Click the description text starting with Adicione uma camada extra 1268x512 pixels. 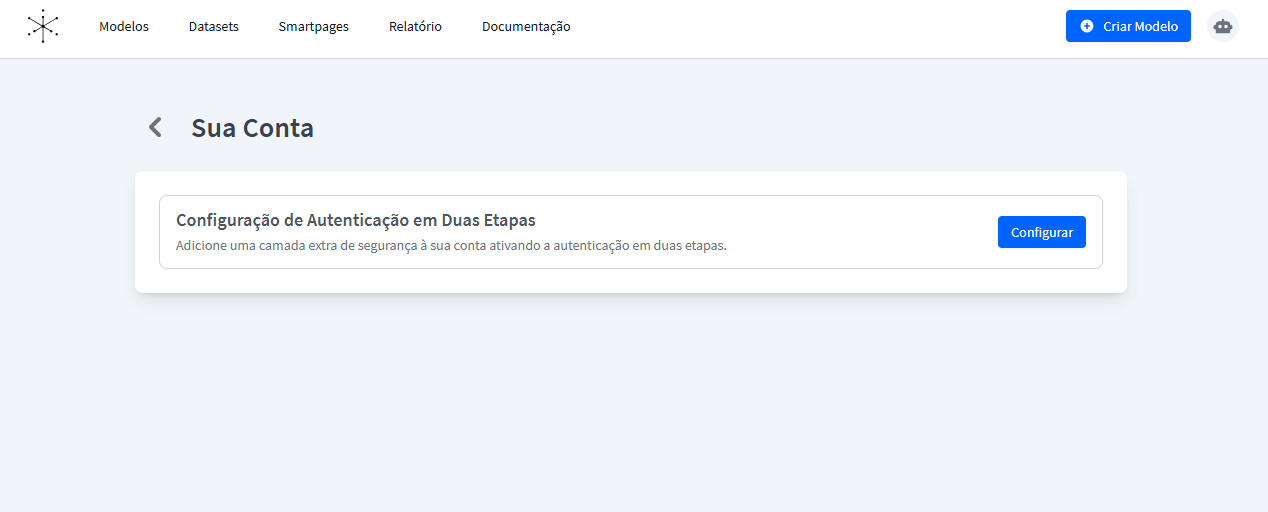tap(451, 245)
